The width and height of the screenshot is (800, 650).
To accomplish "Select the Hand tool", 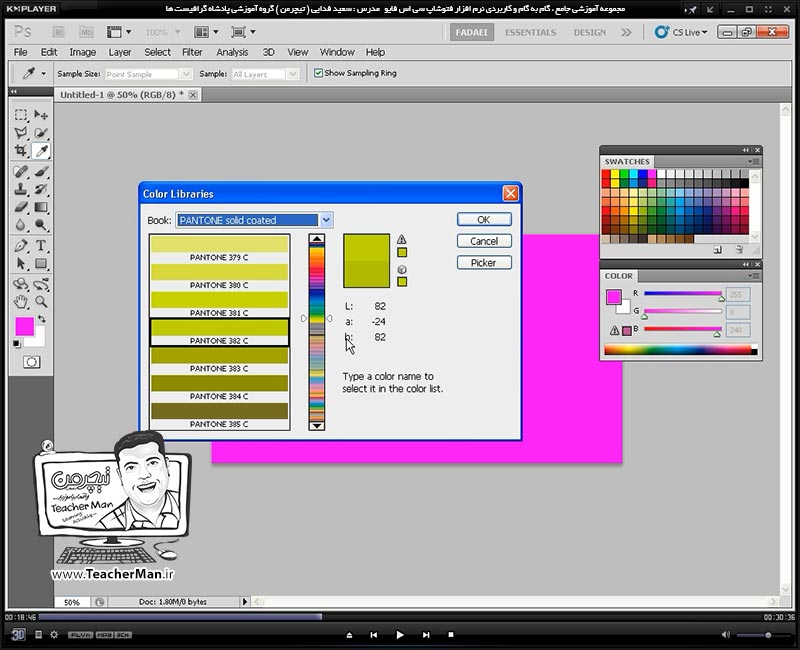I will pyautogui.click(x=21, y=302).
